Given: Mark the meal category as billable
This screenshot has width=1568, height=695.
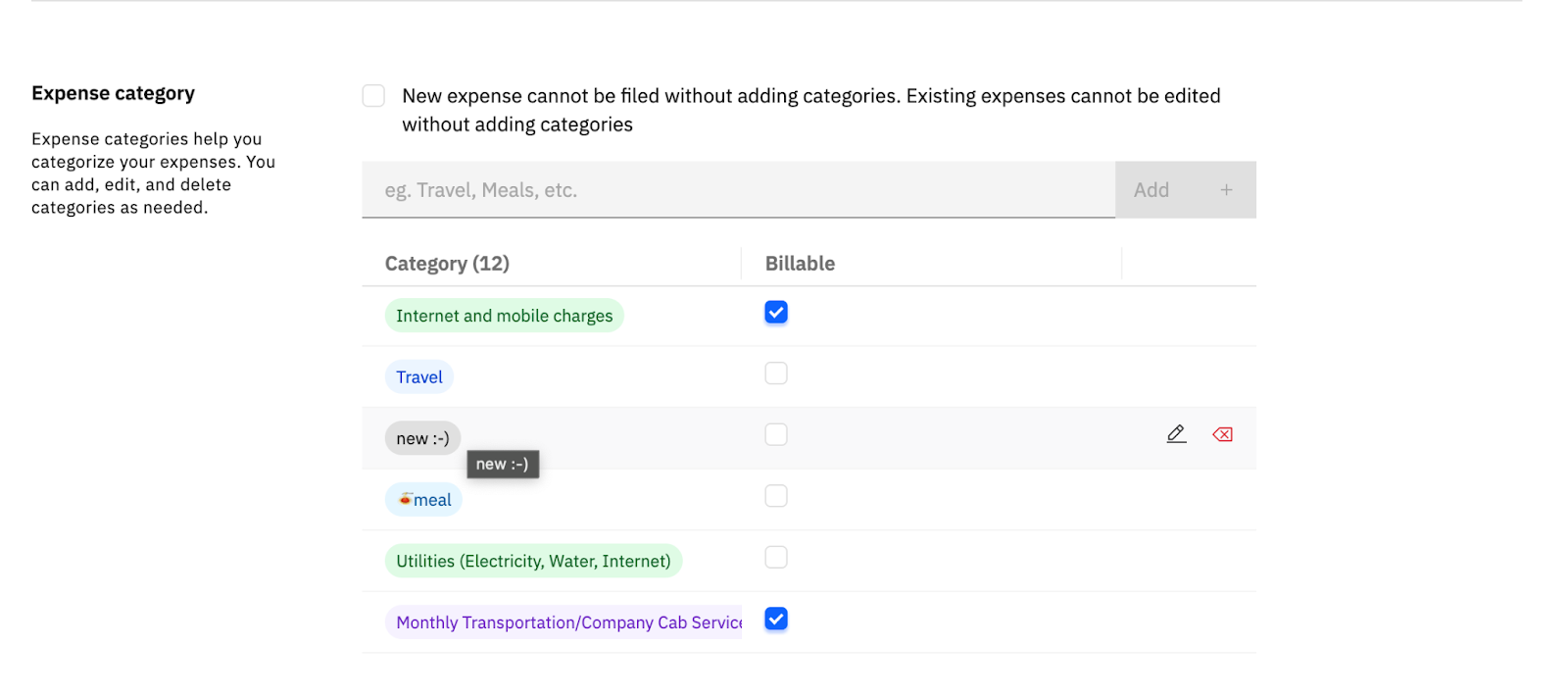Looking at the screenshot, I should 776,496.
